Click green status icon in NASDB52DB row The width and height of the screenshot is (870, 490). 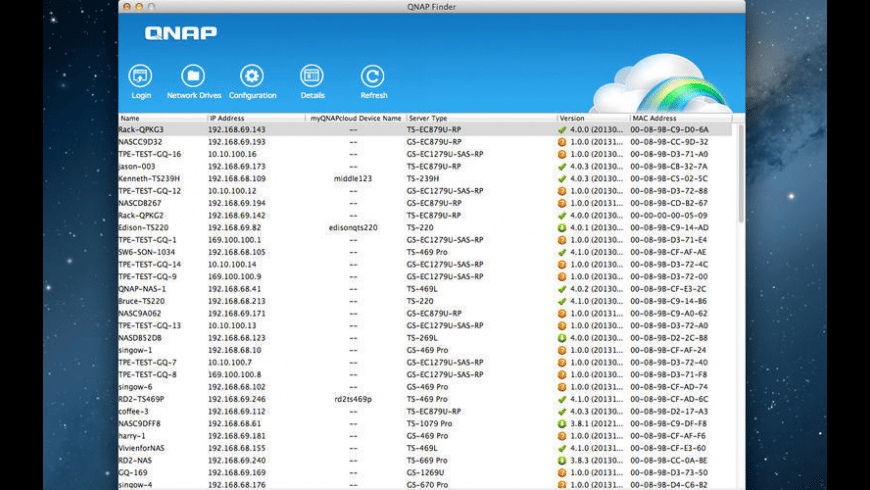click(562, 338)
